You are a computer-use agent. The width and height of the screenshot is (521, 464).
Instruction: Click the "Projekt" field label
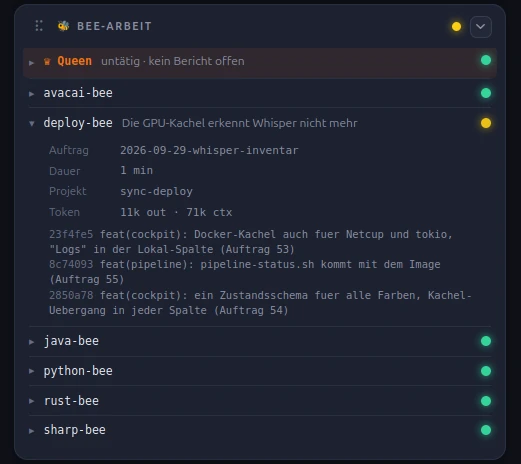[68, 191]
